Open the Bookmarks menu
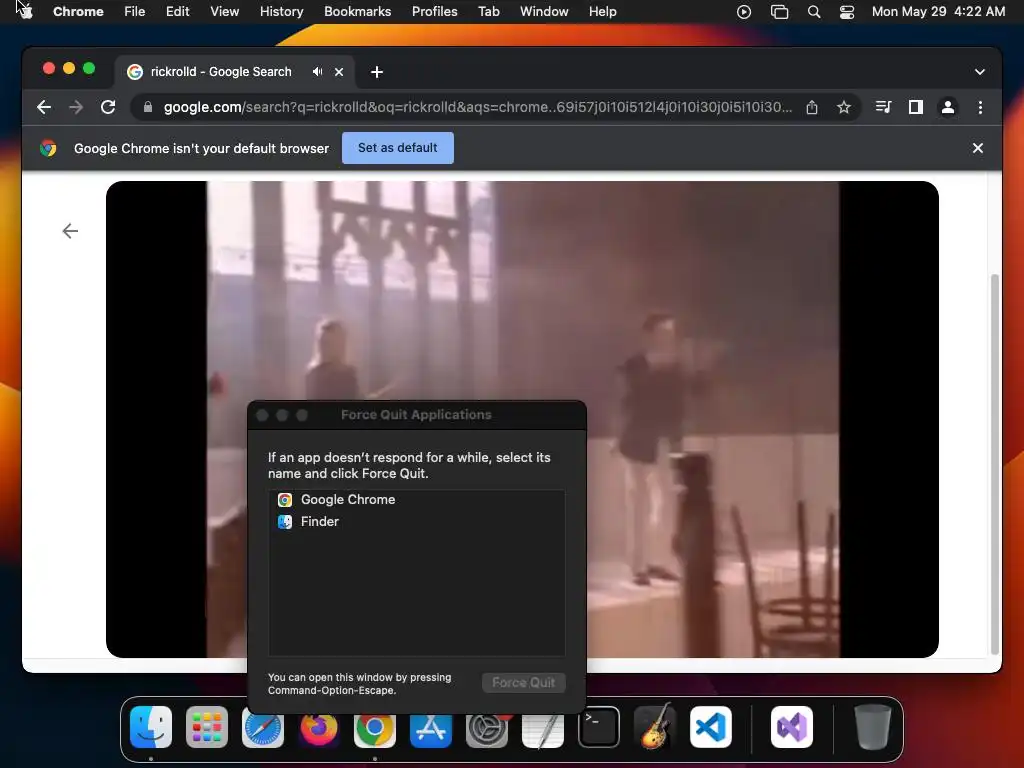 pyautogui.click(x=357, y=11)
